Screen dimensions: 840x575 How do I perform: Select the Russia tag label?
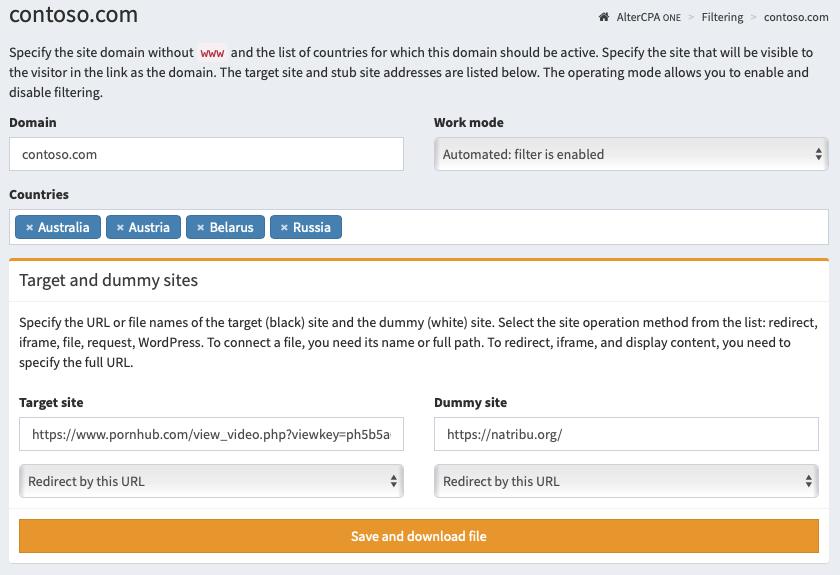(x=312, y=228)
